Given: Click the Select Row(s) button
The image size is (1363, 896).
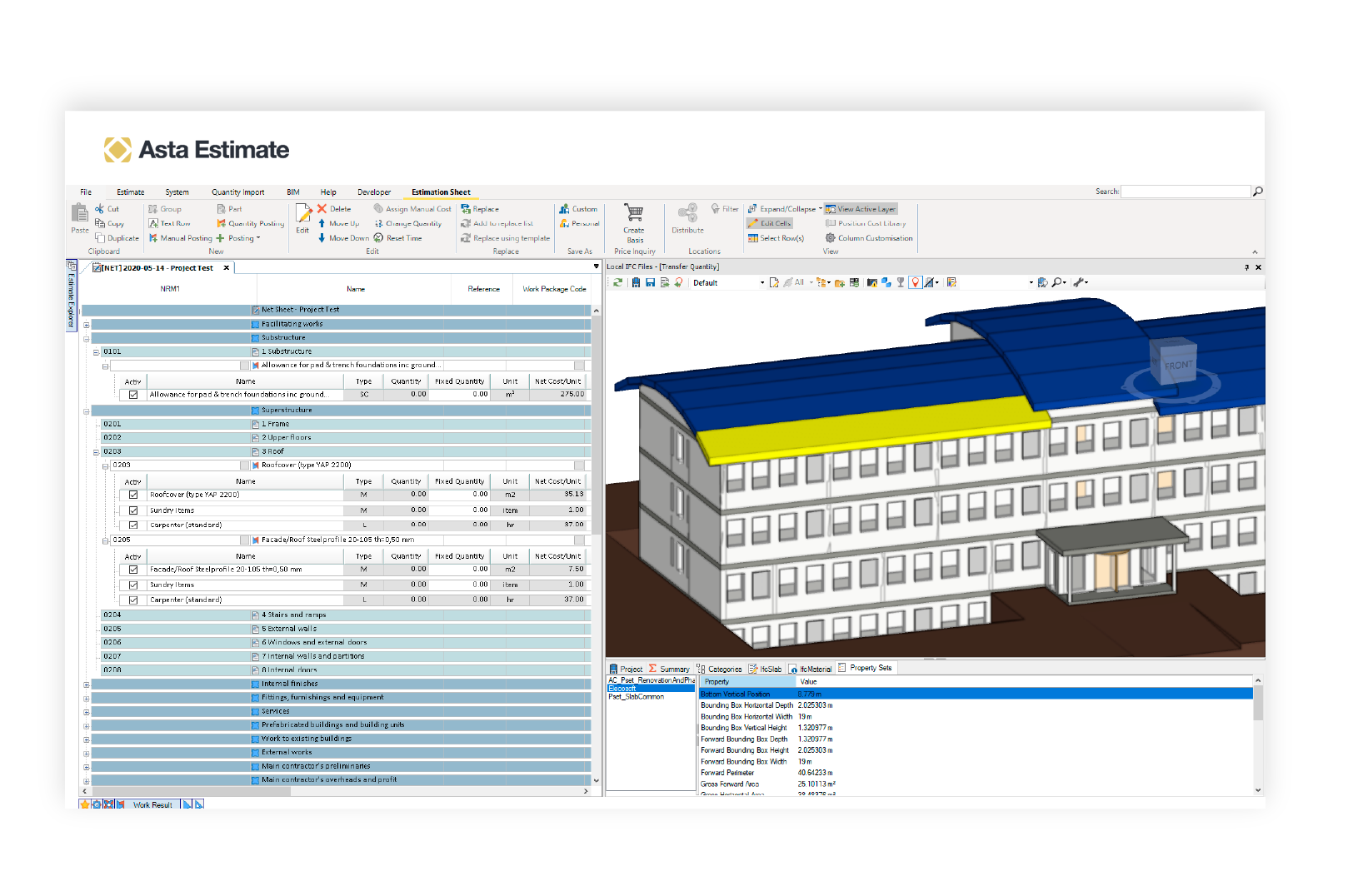Looking at the screenshot, I should 776,238.
